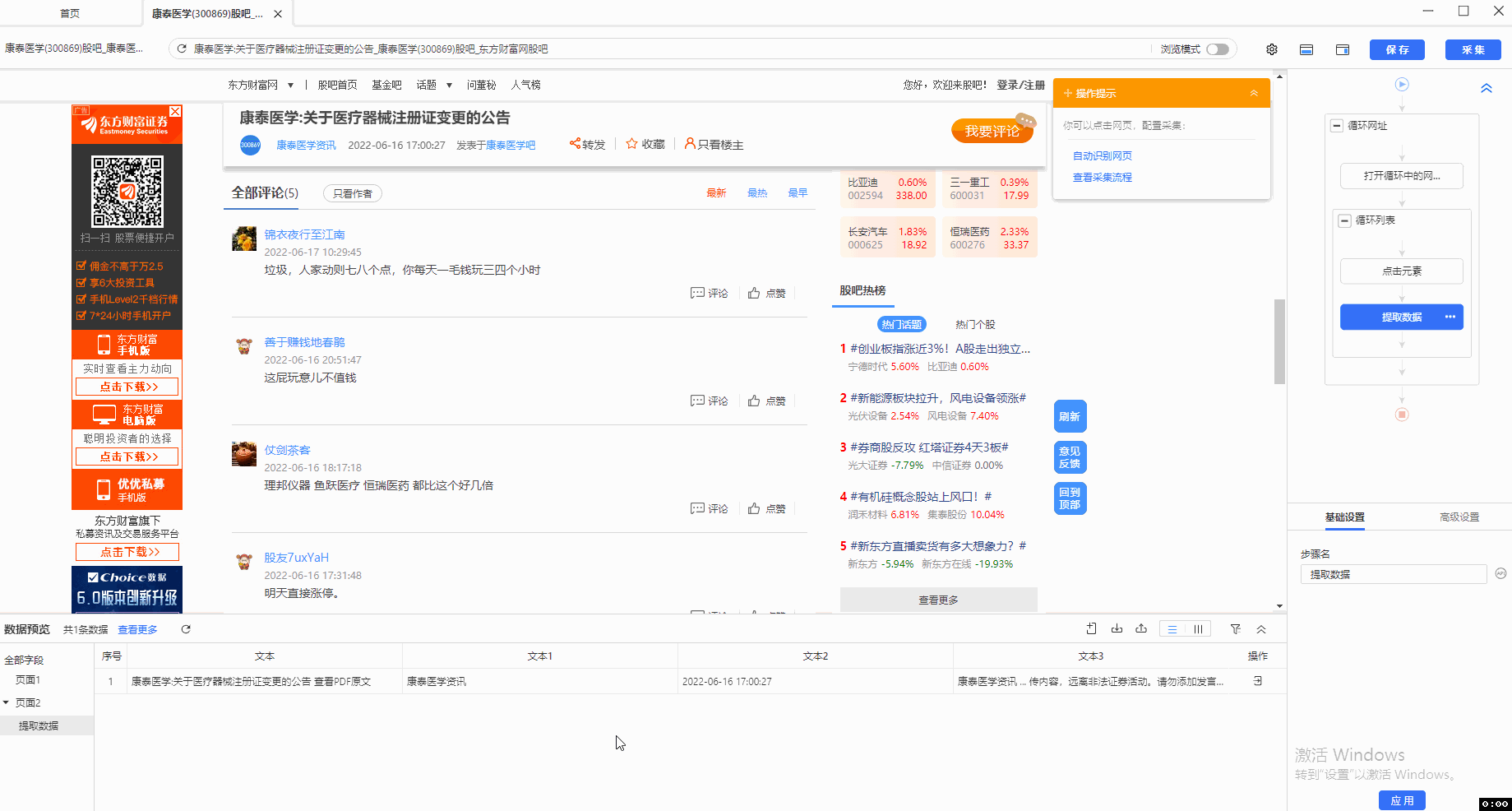Viewport: 1512px width, 811px height.
Task: Collapse the workflow panel double chevron
Action: click(1487, 88)
